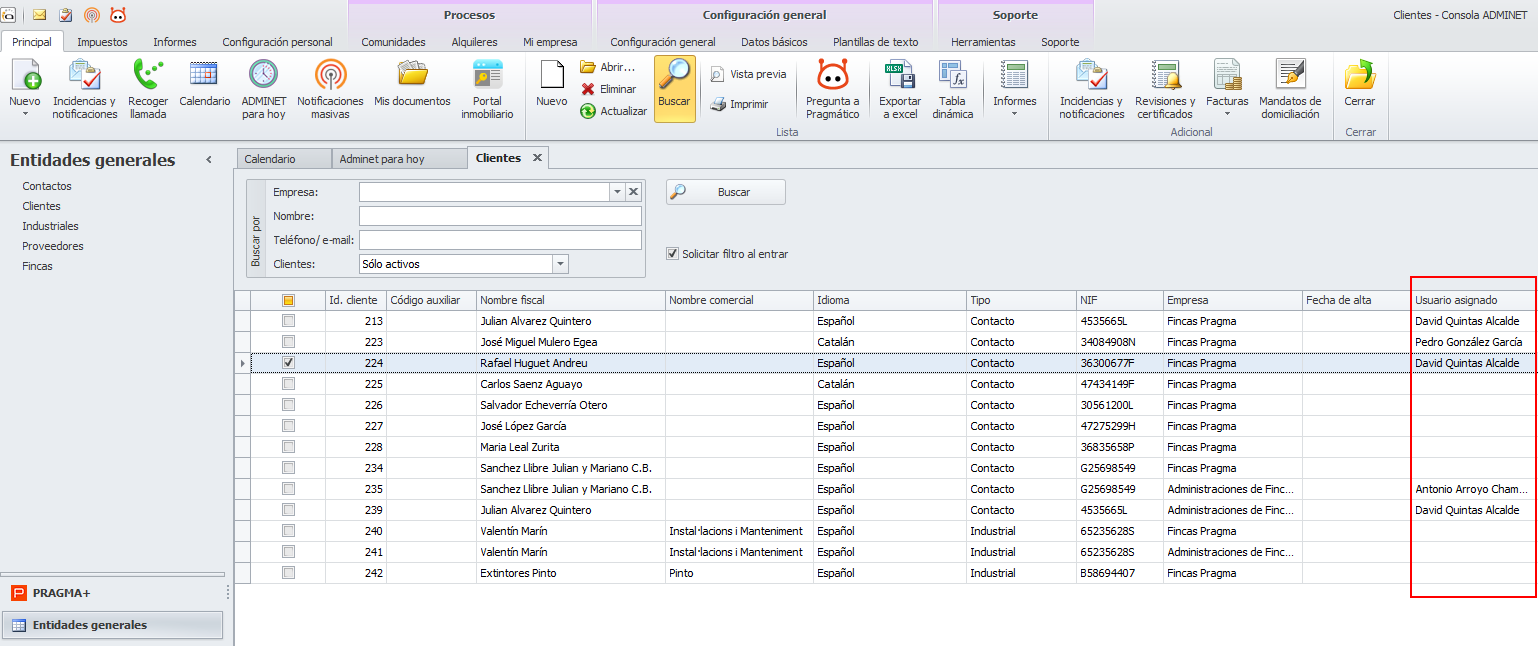Tick the checkbox for client 213
The height and width of the screenshot is (646, 1538).
288,321
